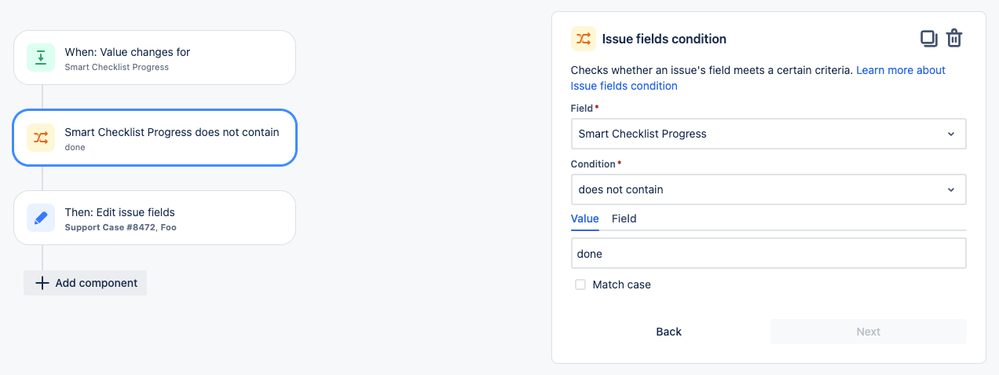The height and width of the screenshot is (375, 999).
Task: Open the Field dropdown showing Smart Checklist Progress
Action: (768, 134)
